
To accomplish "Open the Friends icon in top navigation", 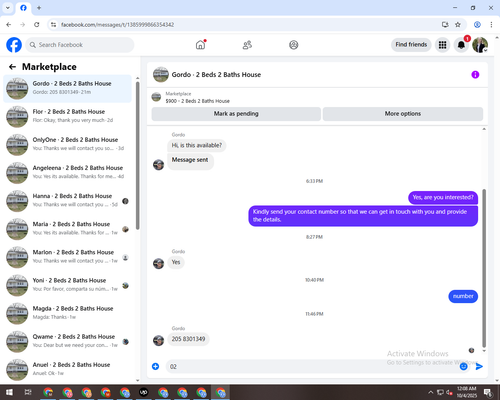I will (x=247, y=45).
